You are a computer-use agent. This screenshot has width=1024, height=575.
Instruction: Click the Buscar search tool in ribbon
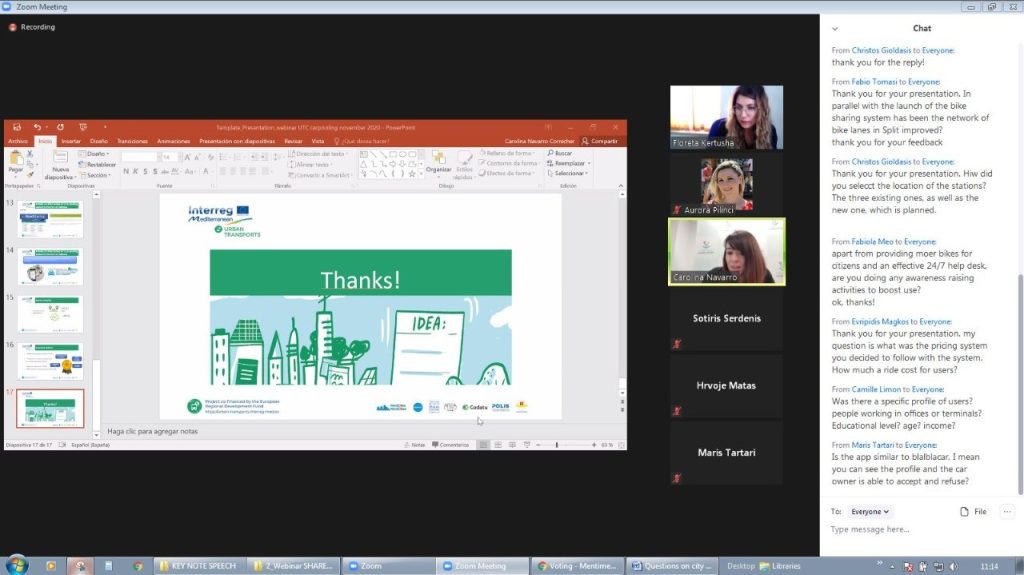[563, 153]
